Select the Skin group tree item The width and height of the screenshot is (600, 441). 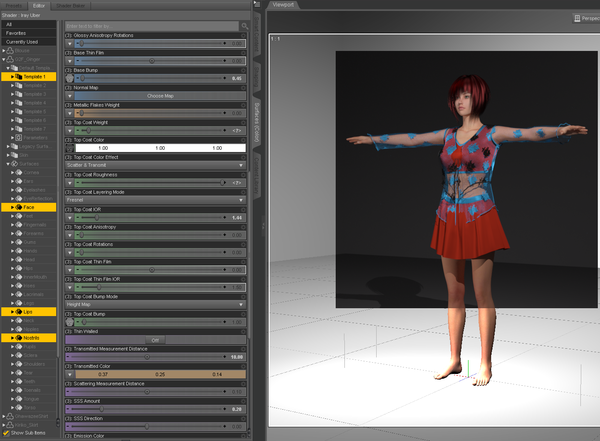point(23,155)
